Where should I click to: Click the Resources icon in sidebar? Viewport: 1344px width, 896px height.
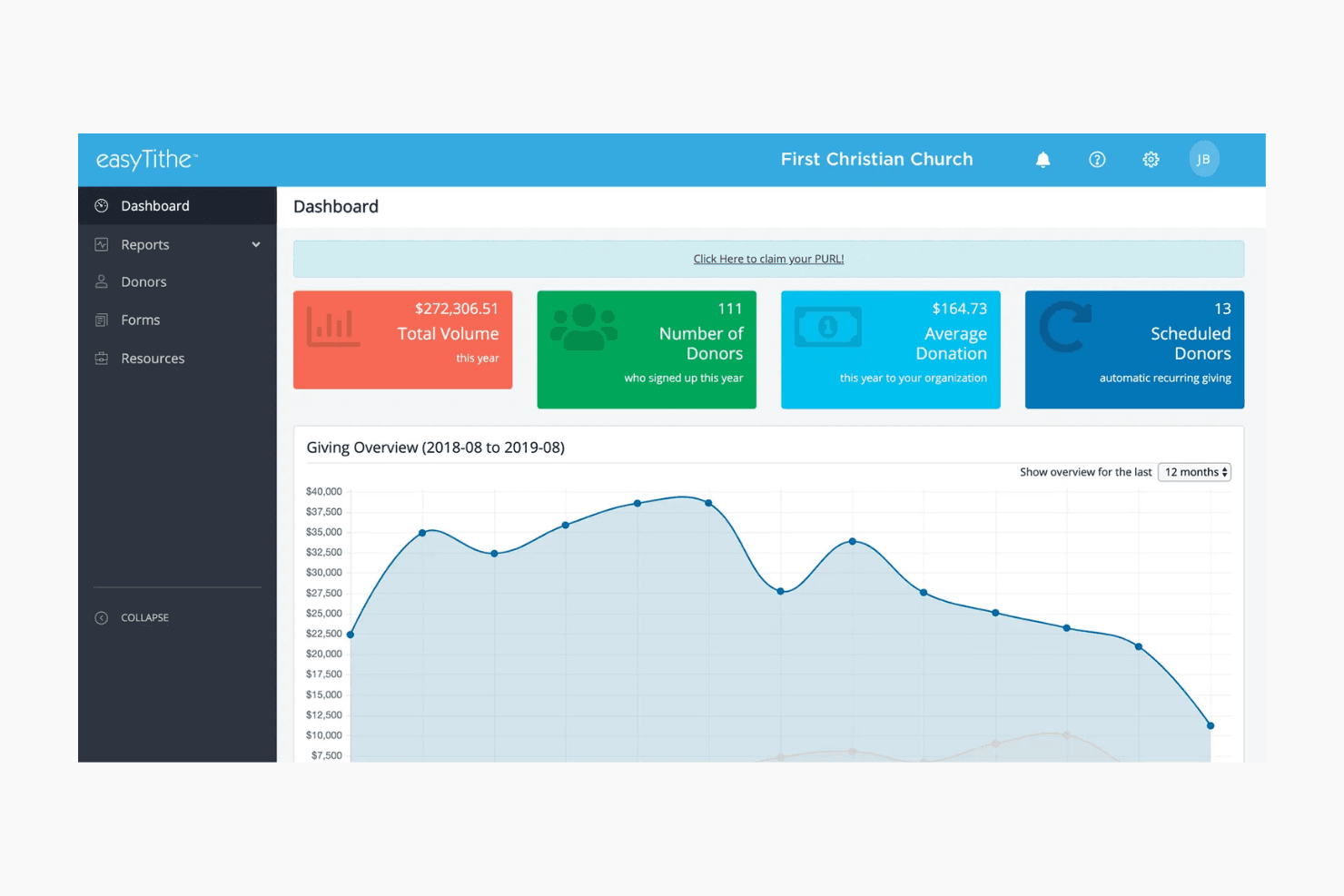point(102,359)
